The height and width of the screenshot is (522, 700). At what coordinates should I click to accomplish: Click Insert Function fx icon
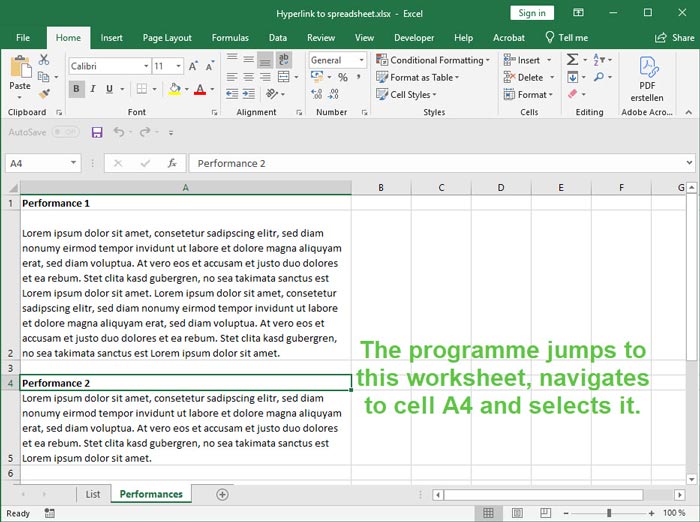172,163
